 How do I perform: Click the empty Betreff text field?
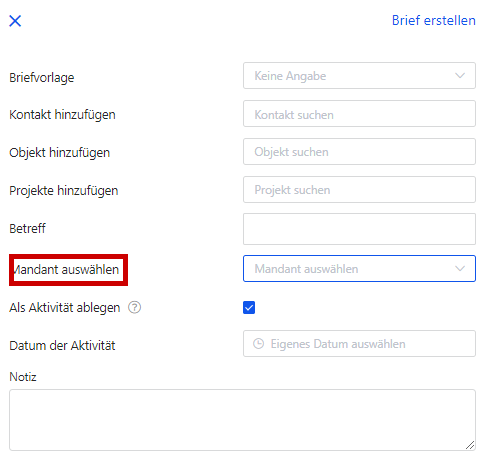click(x=359, y=229)
